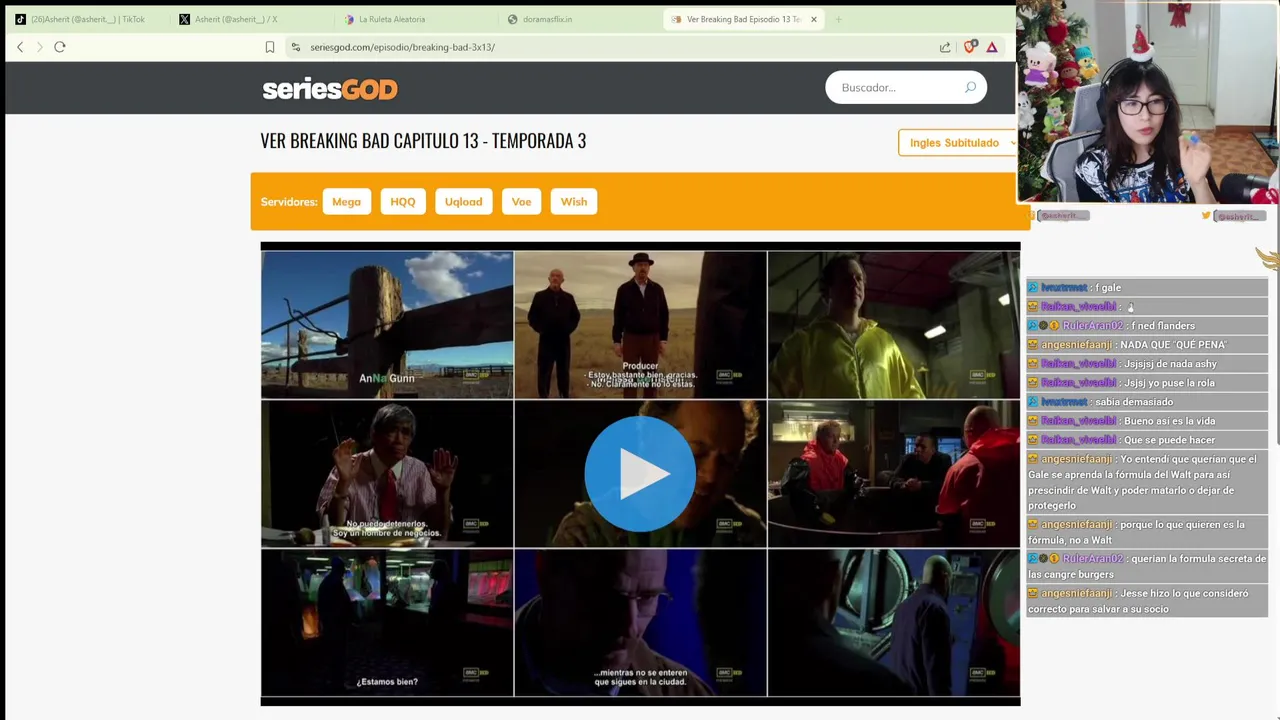Open Brave Rewards triangle icon
This screenshot has width=1280, height=720.
(x=992, y=47)
